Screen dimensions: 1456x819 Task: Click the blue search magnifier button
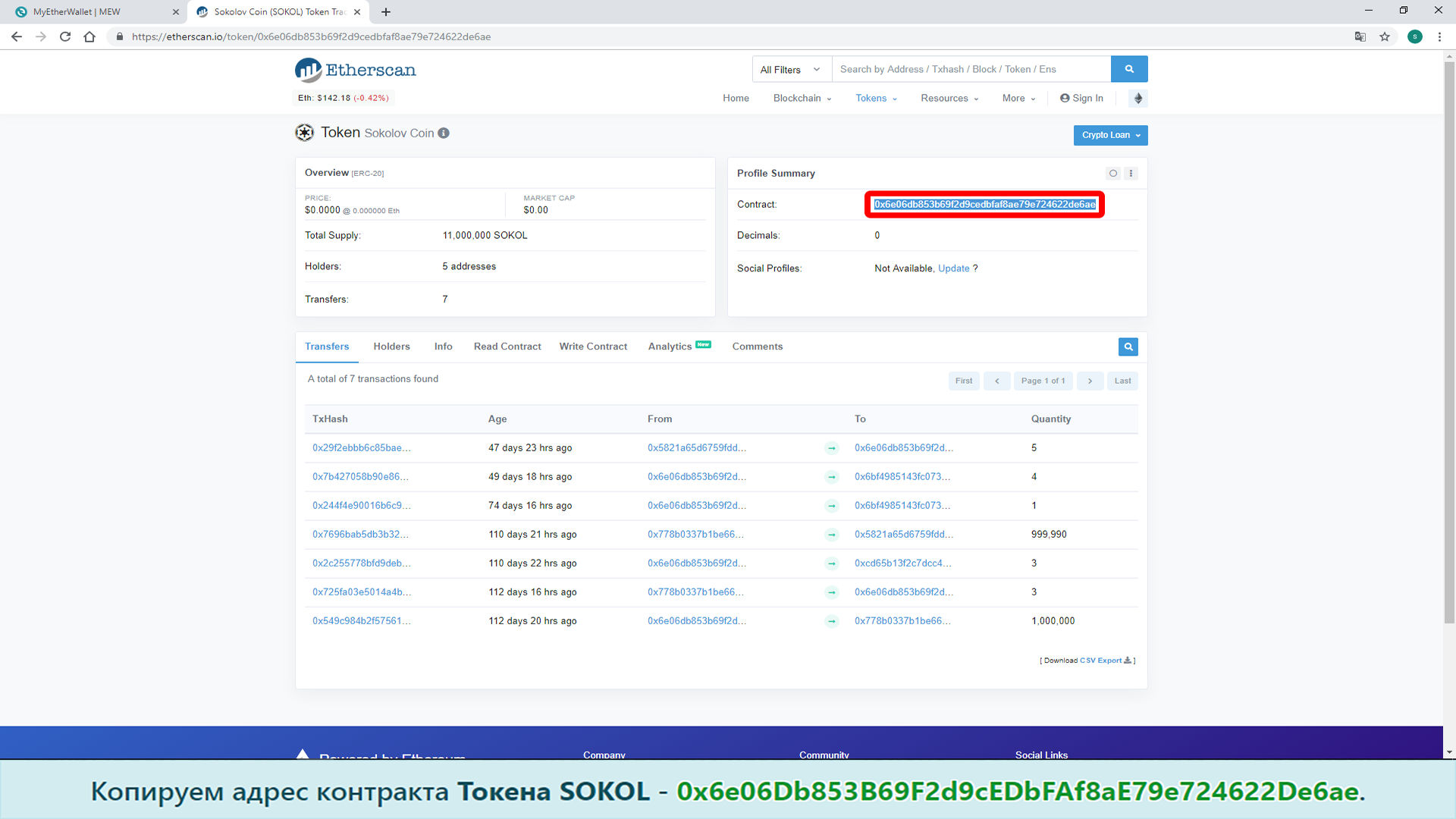pos(1129,69)
